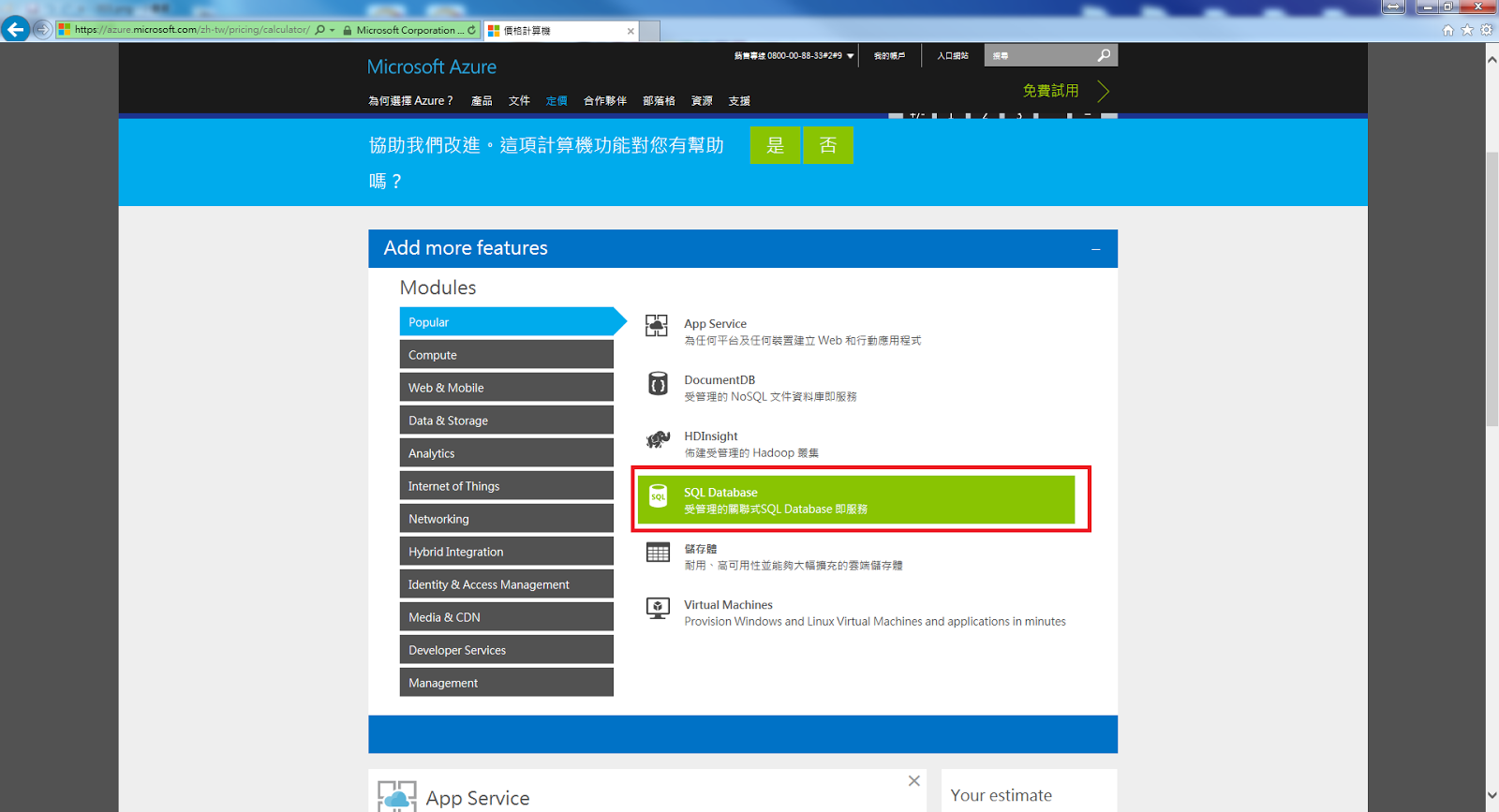This screenshot has width=1499, height=812.
Task: Open the 為何選擇 Azure? menu
Action: pos(410,101)
